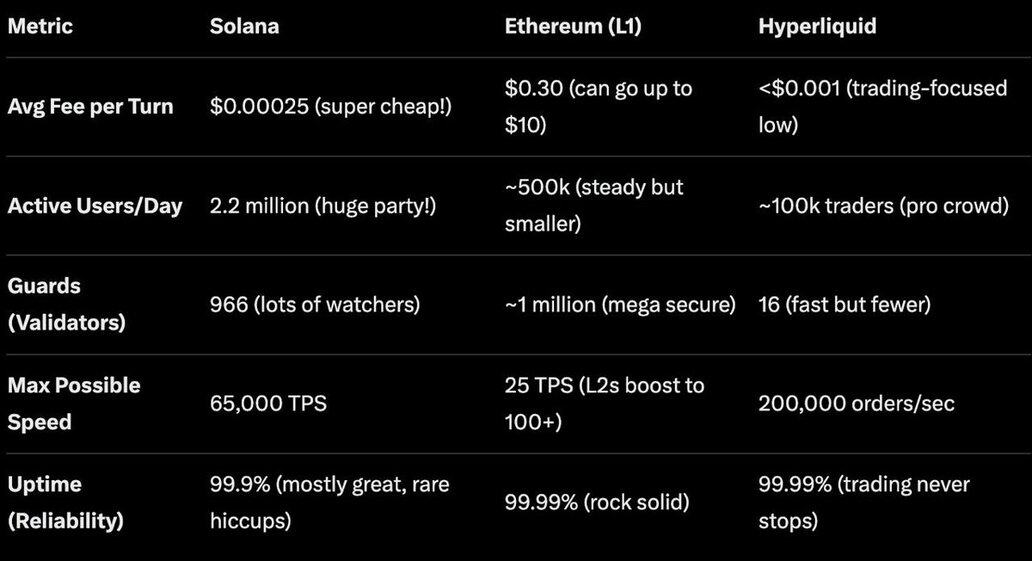Click the Metric column header
This screenshot has width=1032, height=561.
coord(40,26)
